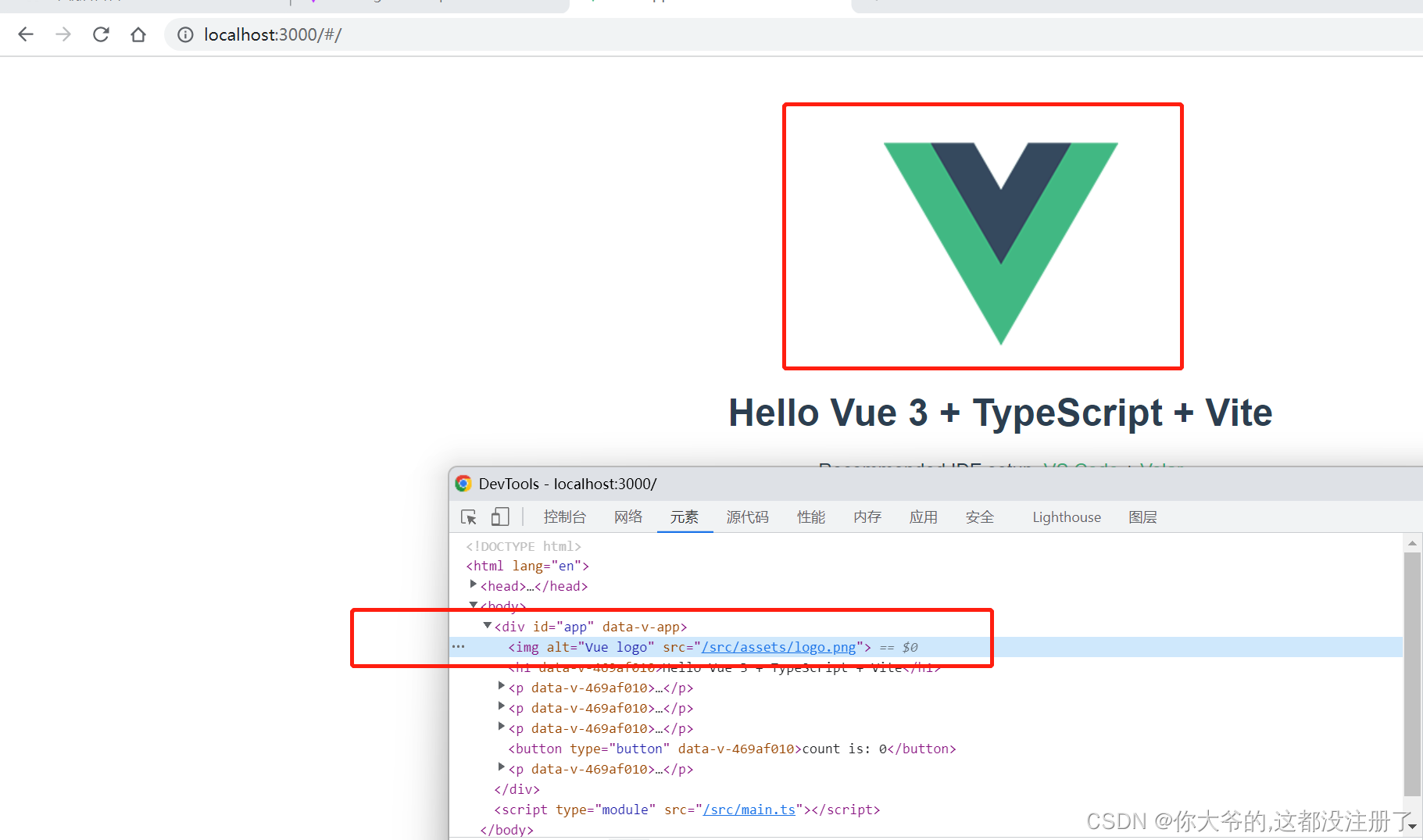Switch to the 控制台 tab

(564, 517)
